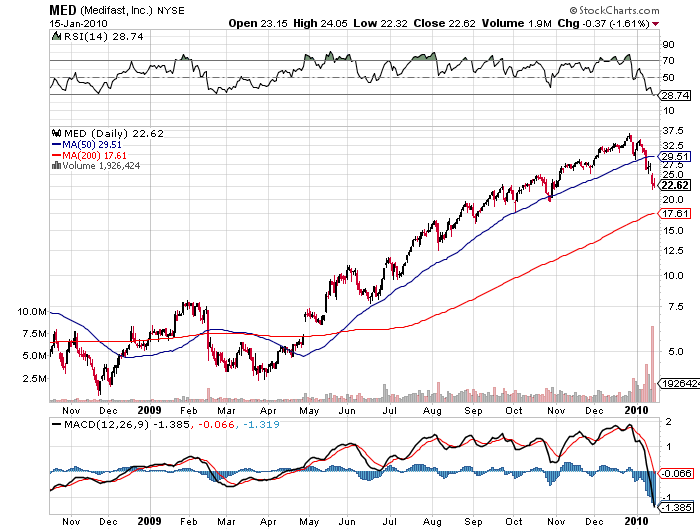This screenshot has height=530, width=700.
Task: Click the volume bars icon in legend
Action: [56, 166]
